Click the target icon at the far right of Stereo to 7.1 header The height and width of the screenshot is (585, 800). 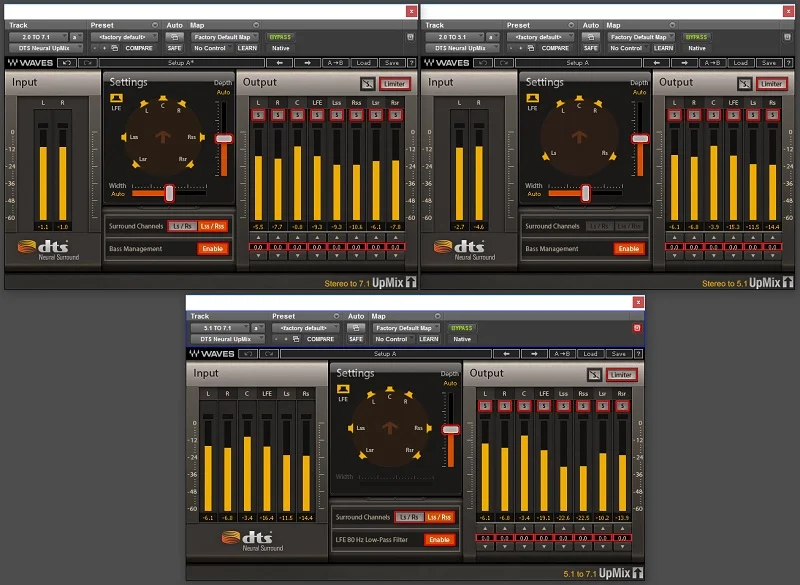410,37
